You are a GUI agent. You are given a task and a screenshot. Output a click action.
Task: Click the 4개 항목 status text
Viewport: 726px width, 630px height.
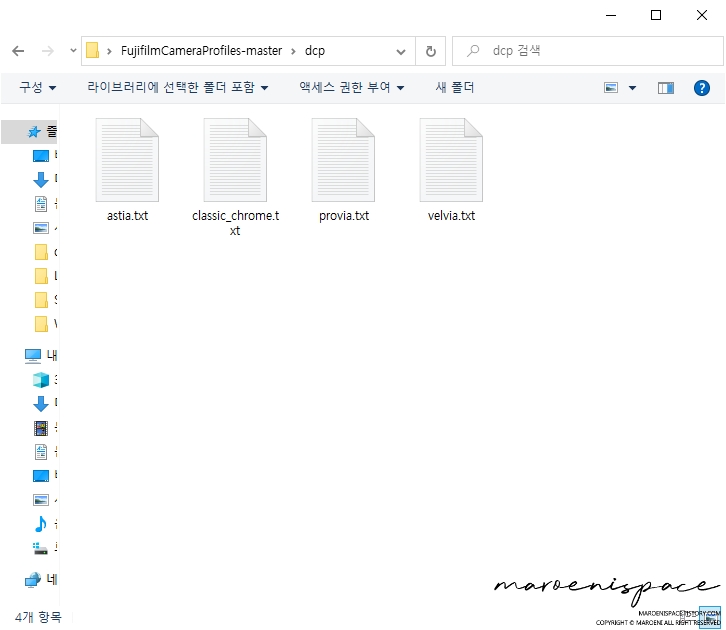pyautogui.click(x=38, y=617)
